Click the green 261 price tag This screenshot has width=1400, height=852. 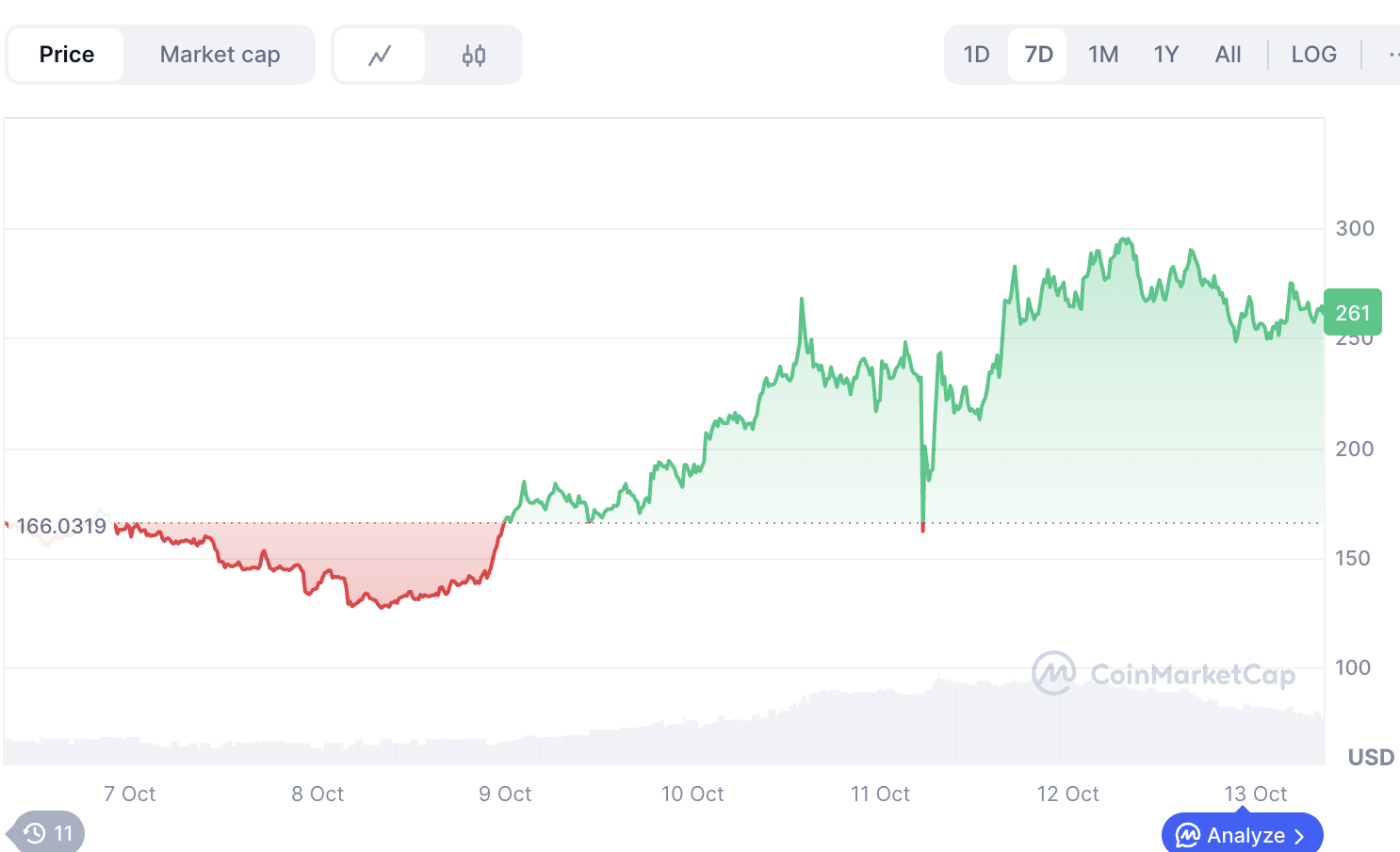pyautogui.click(x=1352, y=312)
